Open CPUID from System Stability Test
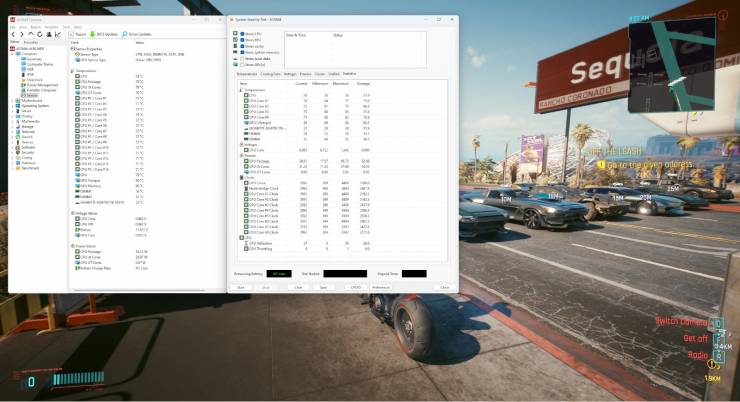The image size is (740, 402). 356,287
